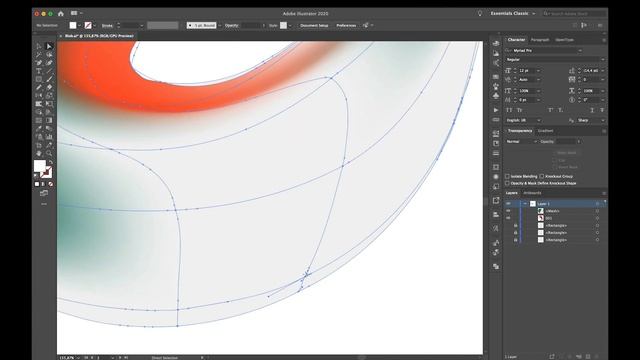Select the Type tool
Screen dimensions: 640x360
(39, 71)
